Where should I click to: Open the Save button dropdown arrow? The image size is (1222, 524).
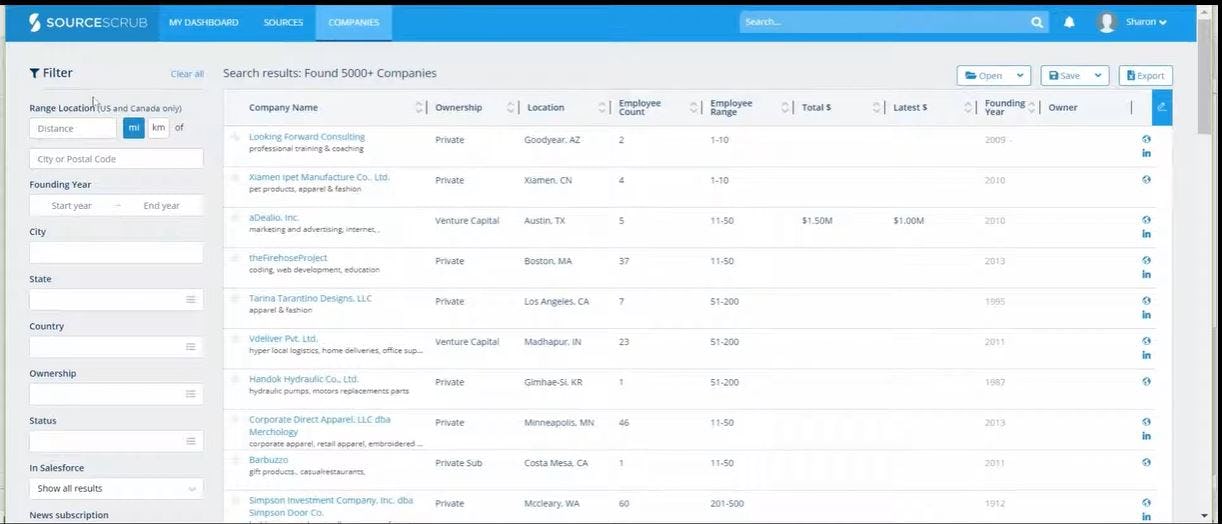[x=1098, y=76]
